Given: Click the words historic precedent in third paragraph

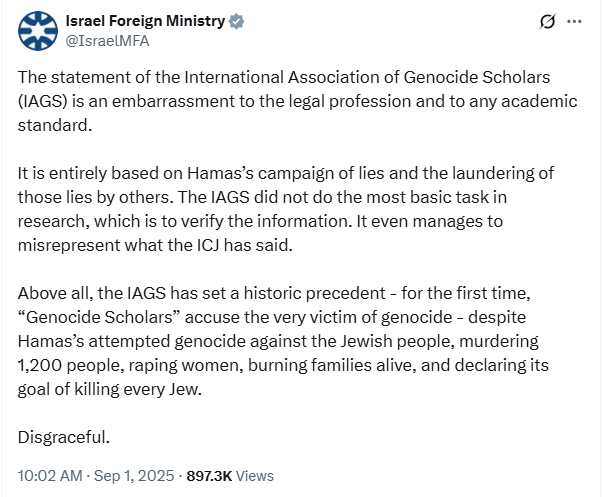Looking at the screenshot, I should click(315, 293).
